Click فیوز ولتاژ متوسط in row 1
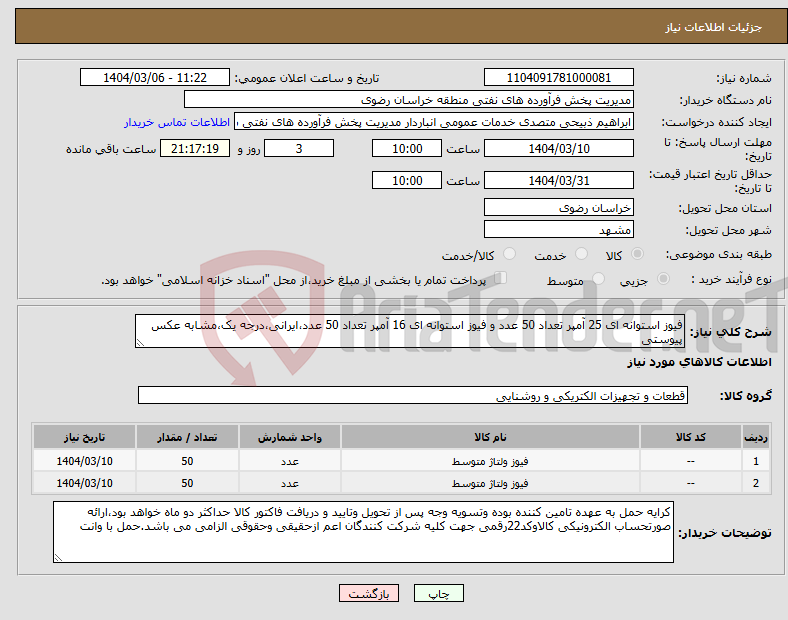 [x=490, y=461]
